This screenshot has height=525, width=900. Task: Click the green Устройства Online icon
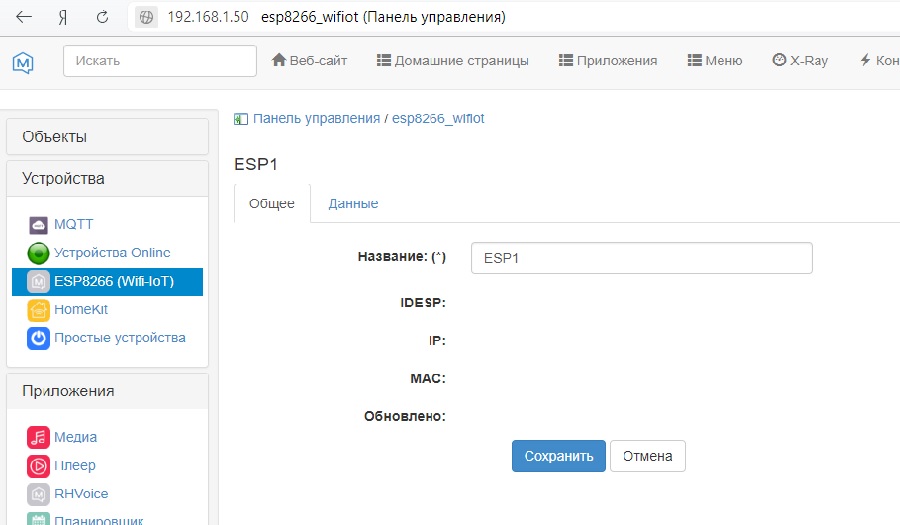(38, 253)
